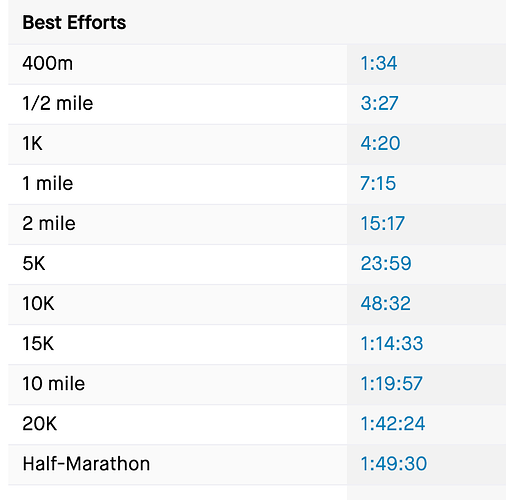This screenshot has width=516, height=500.
Task: Open the 20K effort 1:42:24
Action: 393,424
